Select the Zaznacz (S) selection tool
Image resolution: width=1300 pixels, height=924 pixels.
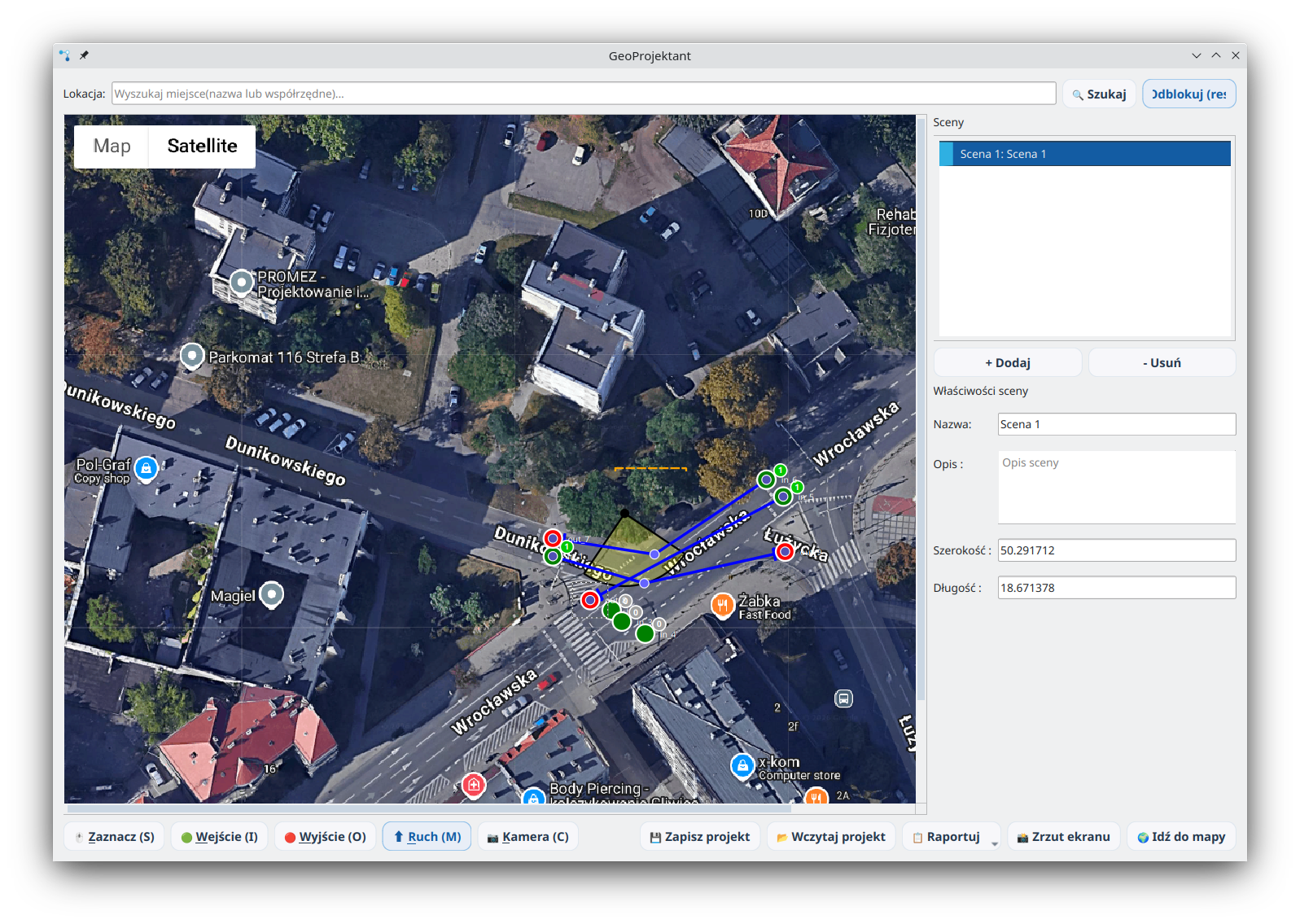point(115,836)
